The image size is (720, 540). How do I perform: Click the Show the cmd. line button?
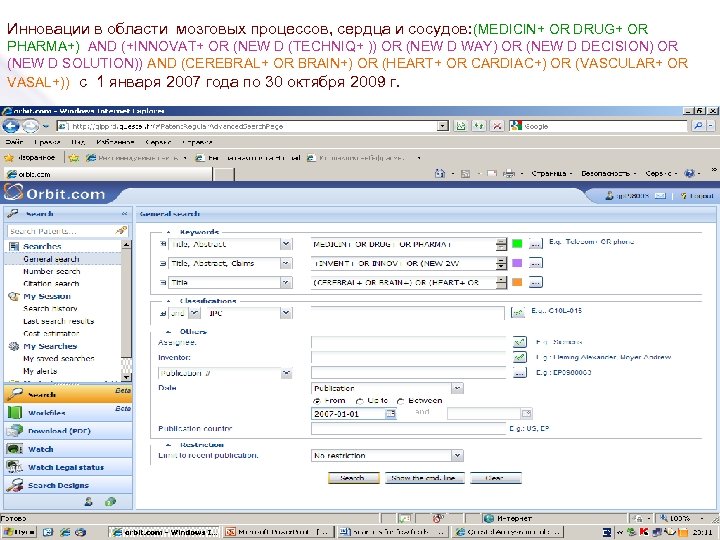point(425,478)
